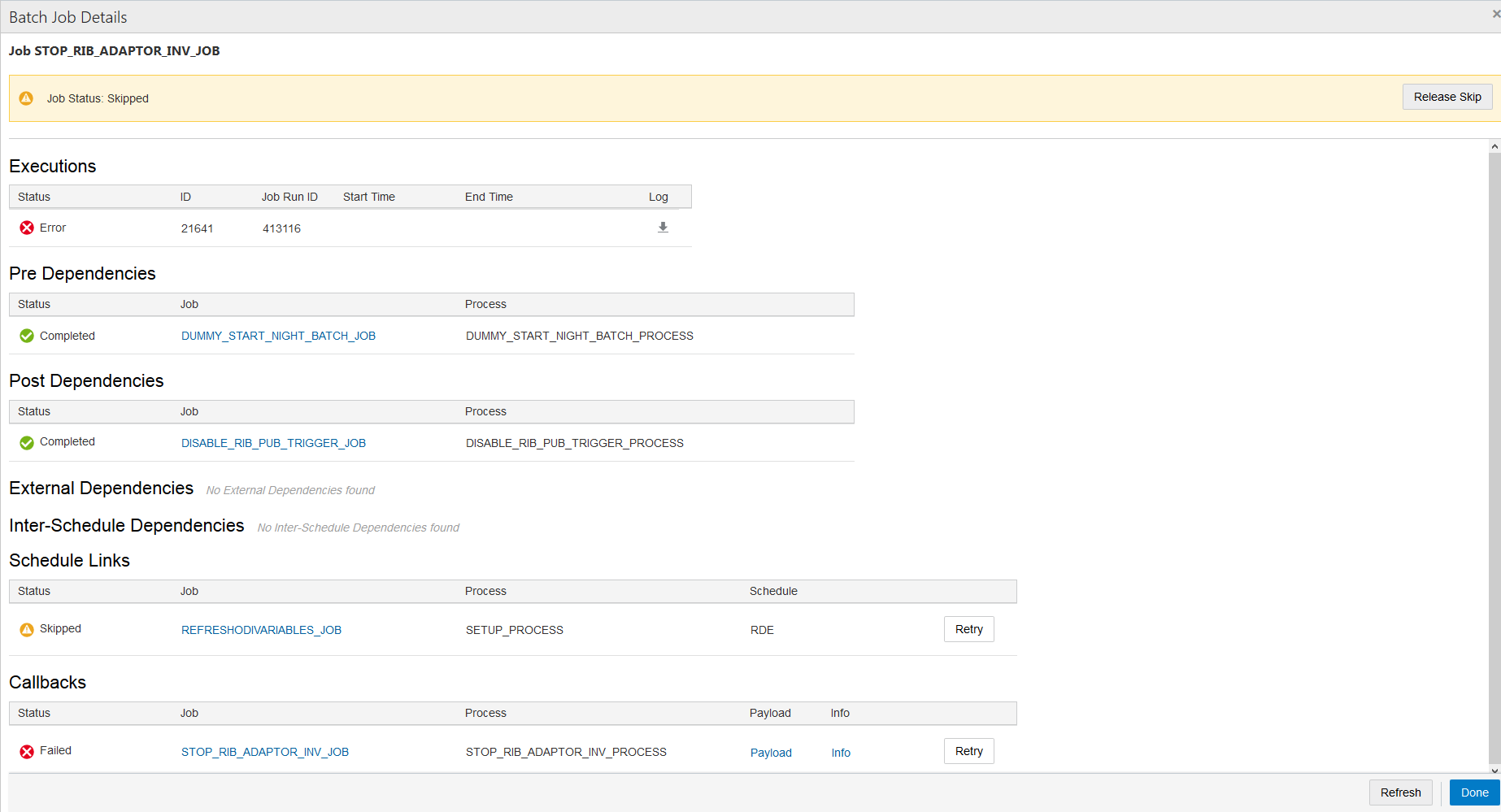Click the Schedule column header
Screen dimensions: 1501x812
tap(773, 591)
